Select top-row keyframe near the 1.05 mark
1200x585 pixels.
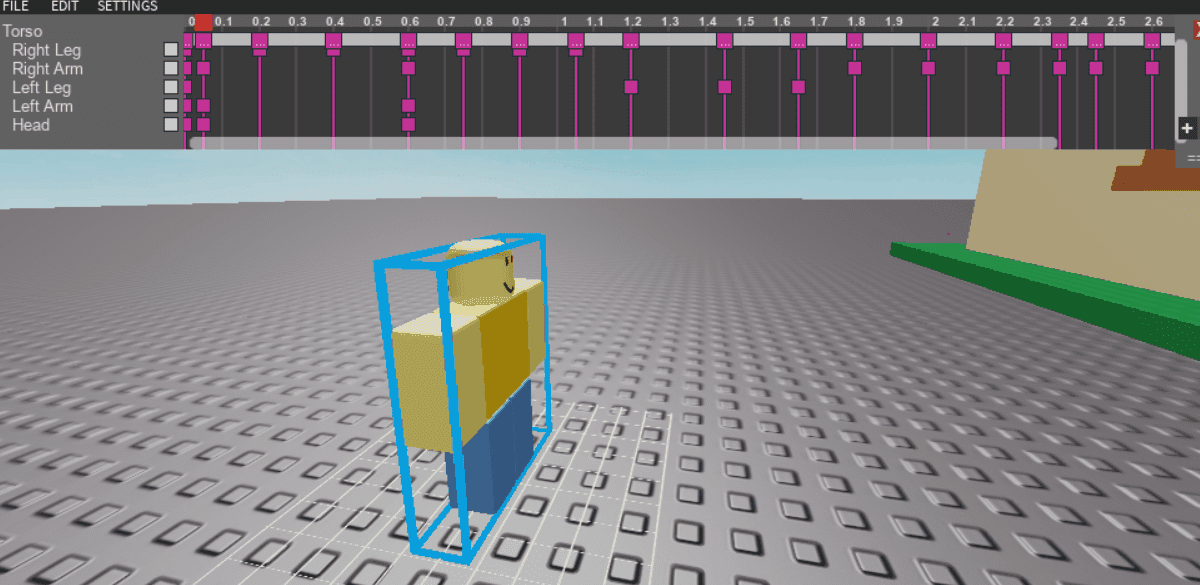[575, 40]
